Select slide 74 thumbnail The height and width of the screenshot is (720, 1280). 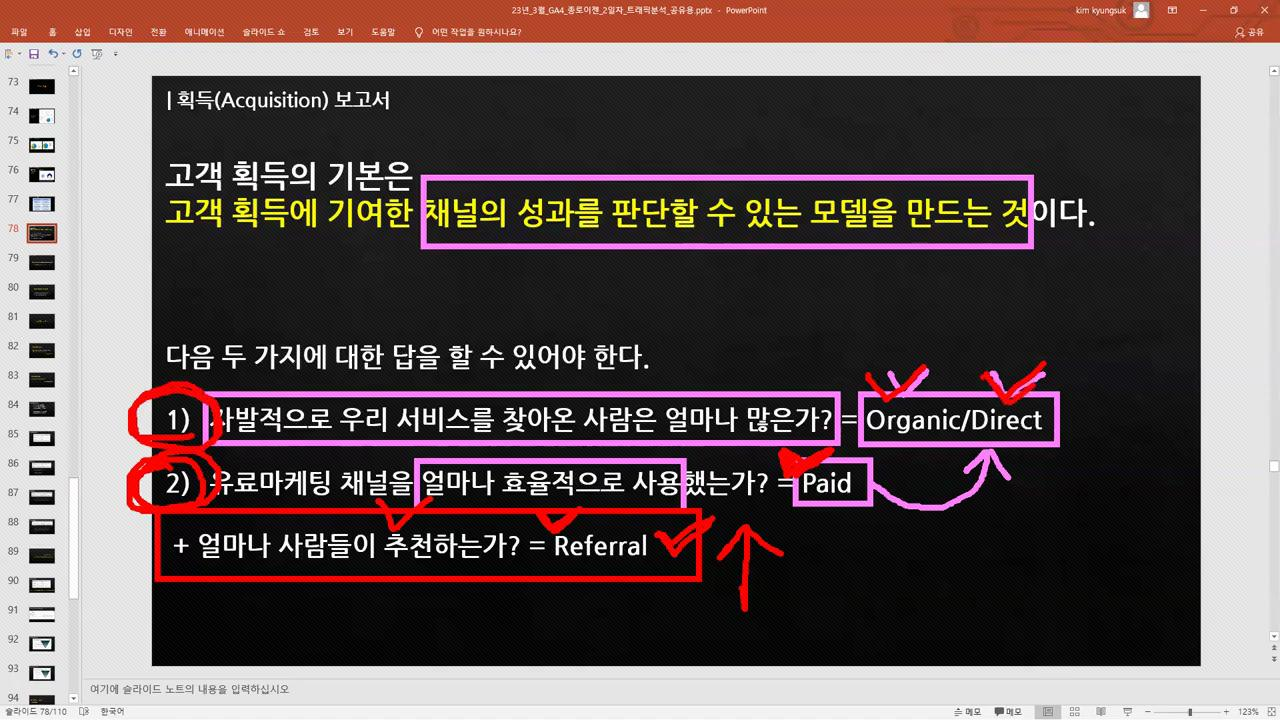[42, 116]
